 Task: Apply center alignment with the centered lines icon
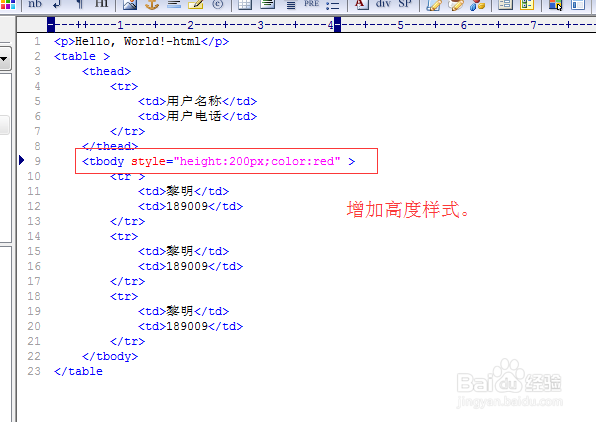(x=291, y=4)
